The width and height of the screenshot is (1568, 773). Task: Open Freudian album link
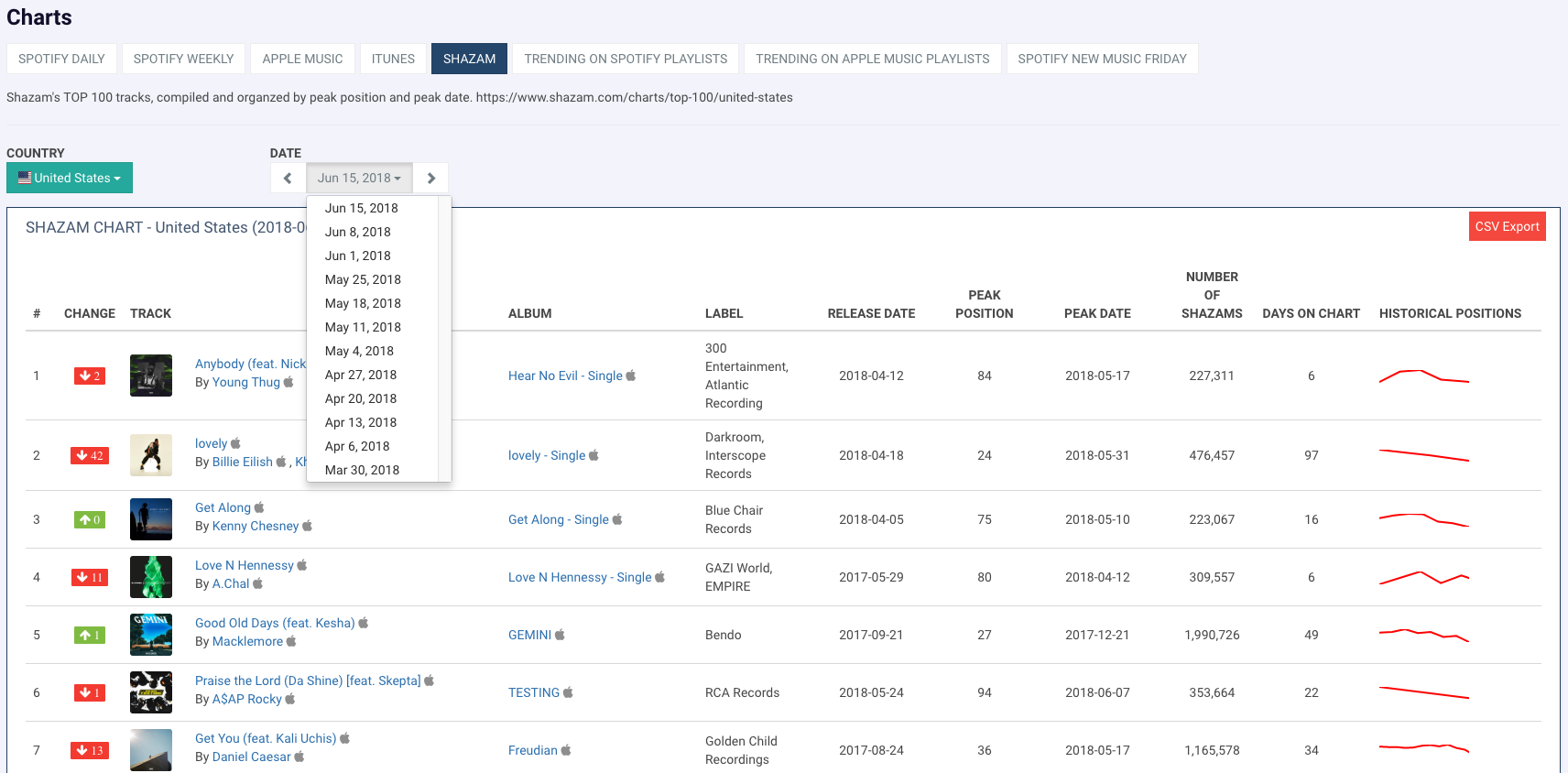[x=533, y=750]
